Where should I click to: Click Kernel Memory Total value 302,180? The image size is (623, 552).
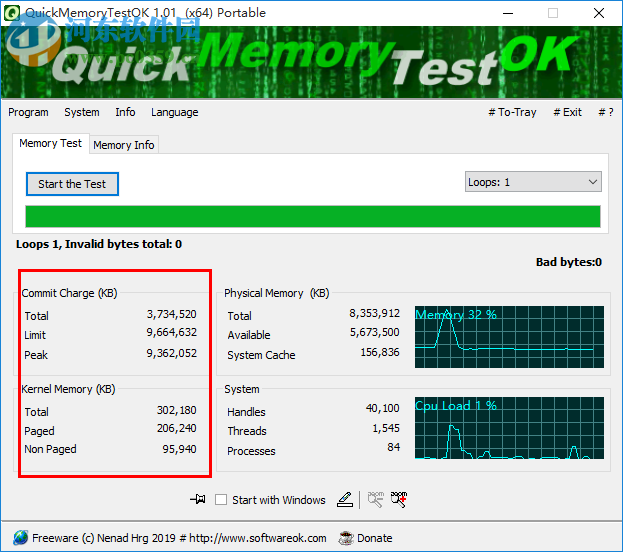point(176,410)
